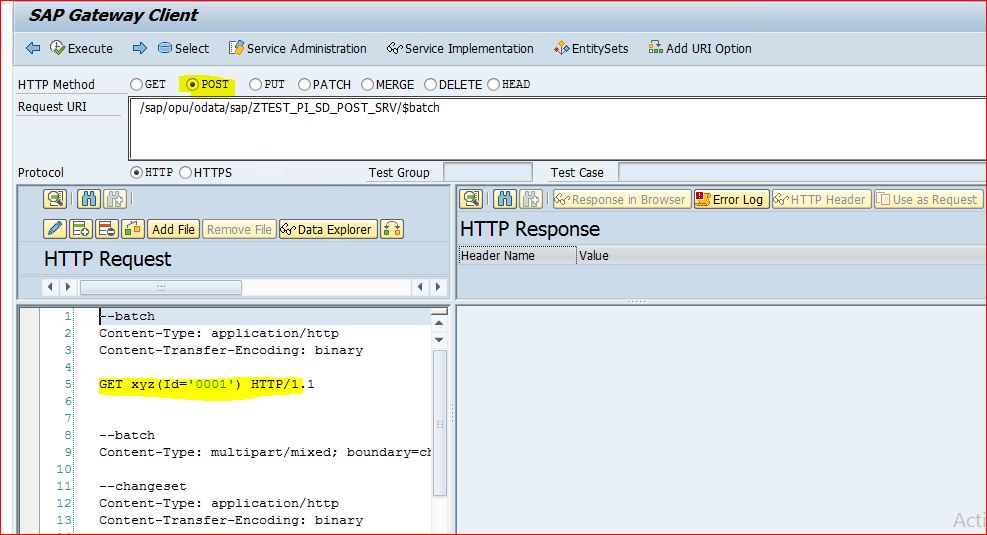Click right-arrow beside leftmost scrollbar arrow

pyautogui.click(x=67, y=287)
